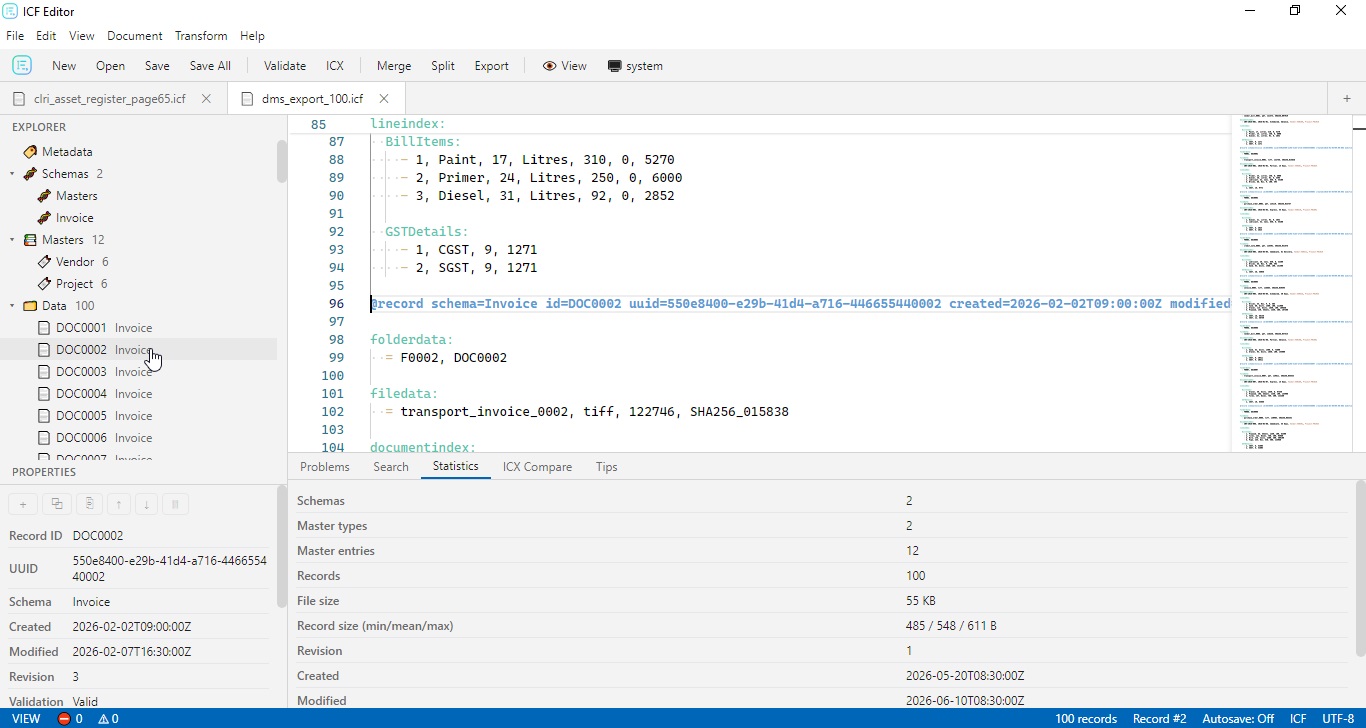The width and height of the screenshot is (1366, 728).
Task: Click the Records statistic value 100
Action: pos(916,576)
